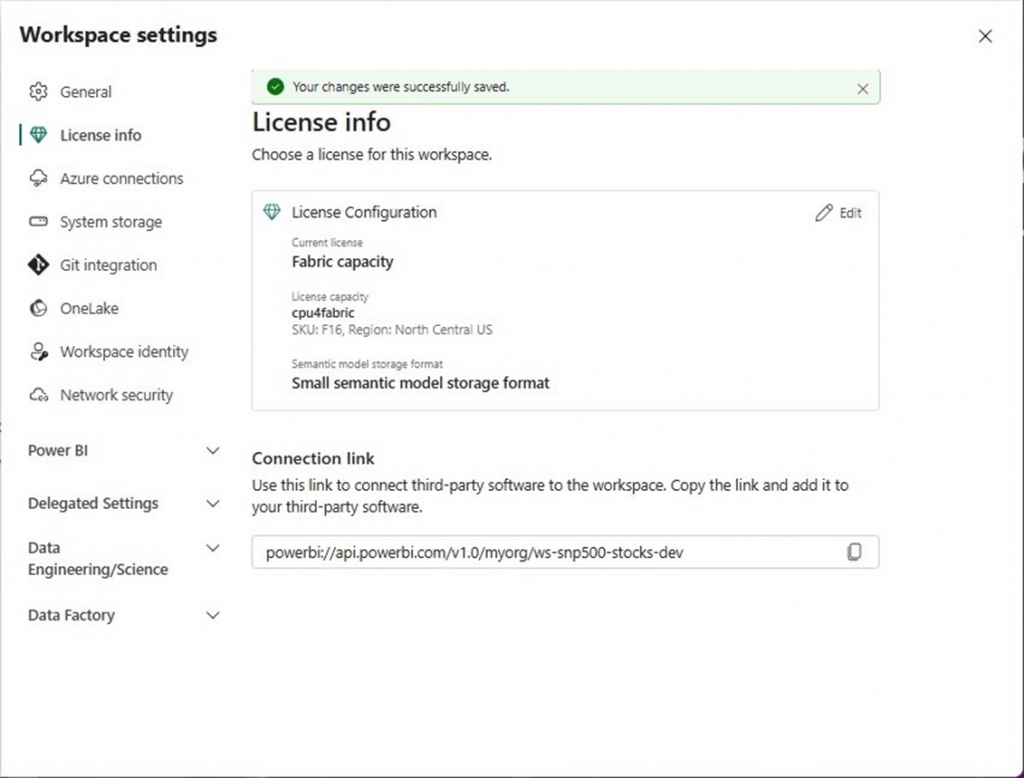1024x778 pixels.
Task: Expand the Data Engineering/Science chevron
Action: click(x=212, y=548)
